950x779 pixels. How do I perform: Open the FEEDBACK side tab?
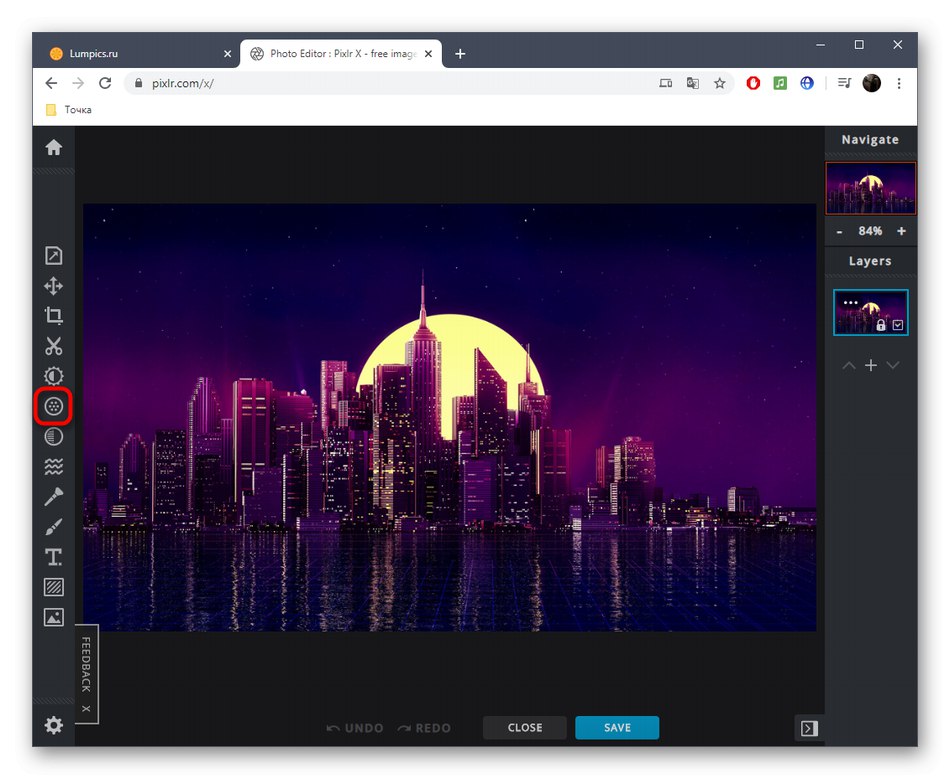(x=86, y=665)
